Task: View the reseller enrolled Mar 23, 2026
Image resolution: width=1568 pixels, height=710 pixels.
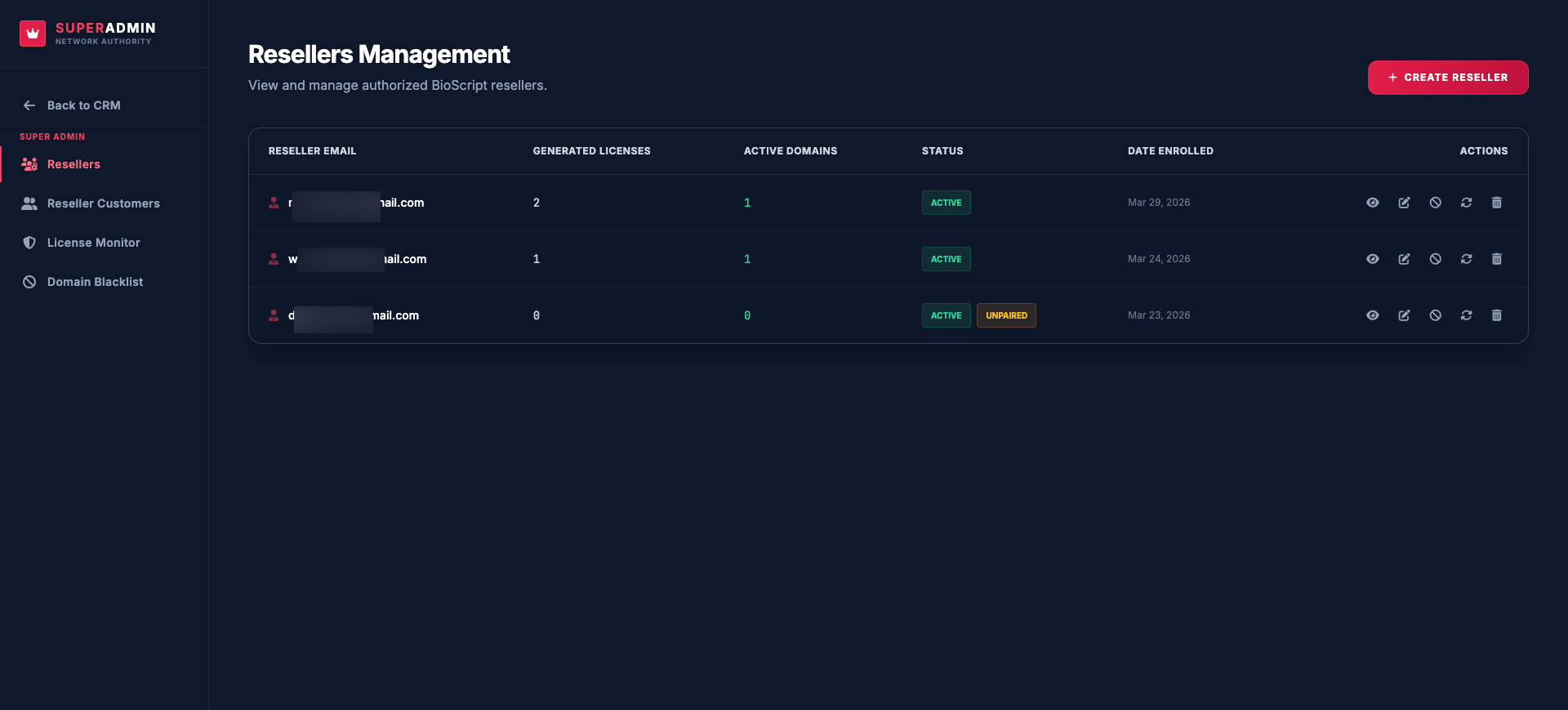Action: coord(1373,315)
